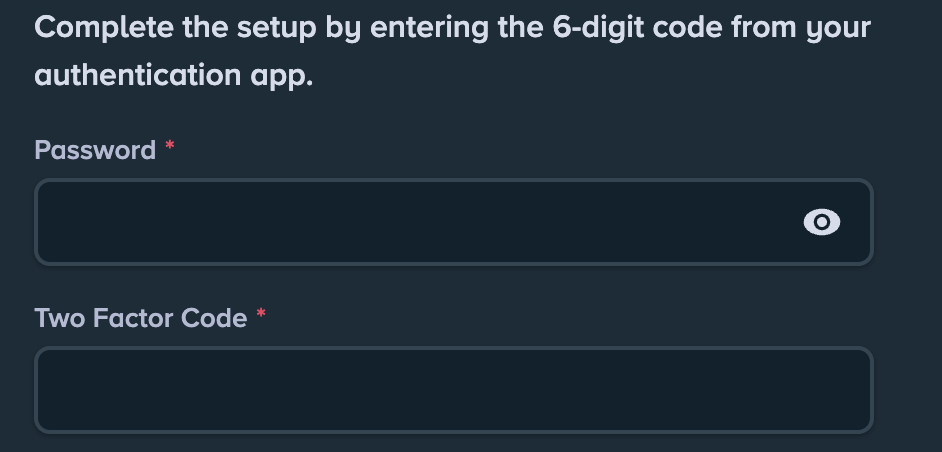The height and width of the screenshot is (452, 942).
Task: Click the asterisk beside Two Factor Code
Action: coord(261,315)
